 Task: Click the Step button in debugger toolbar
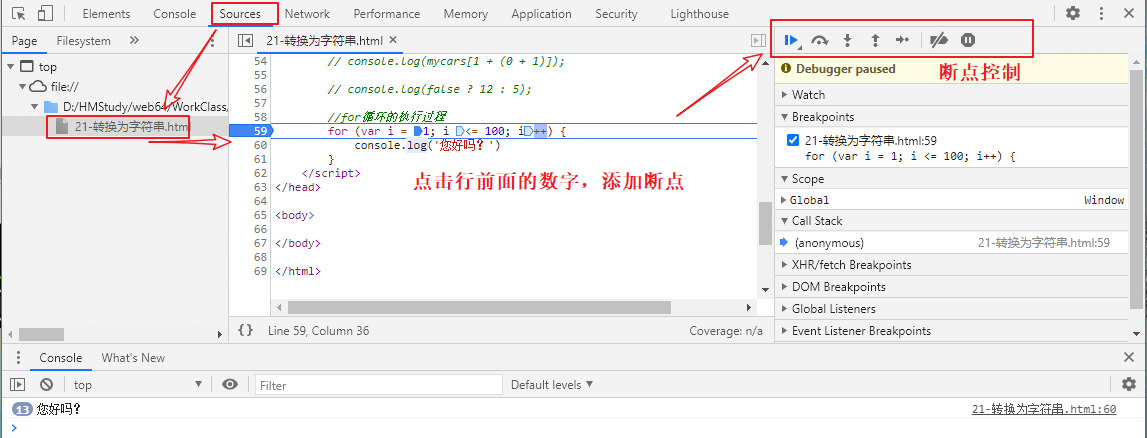(903, 40)
